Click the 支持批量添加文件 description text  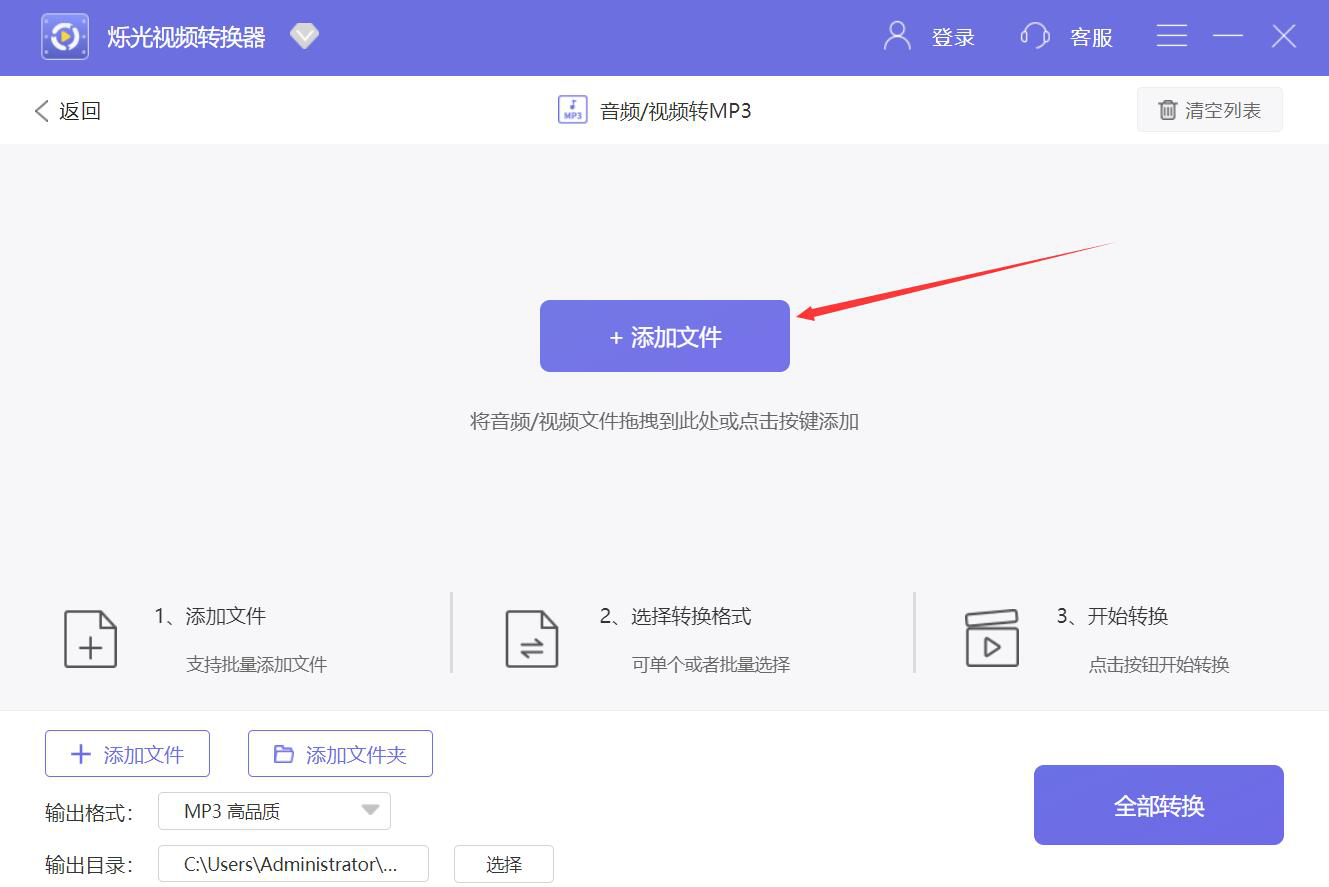tap(257, 664)
